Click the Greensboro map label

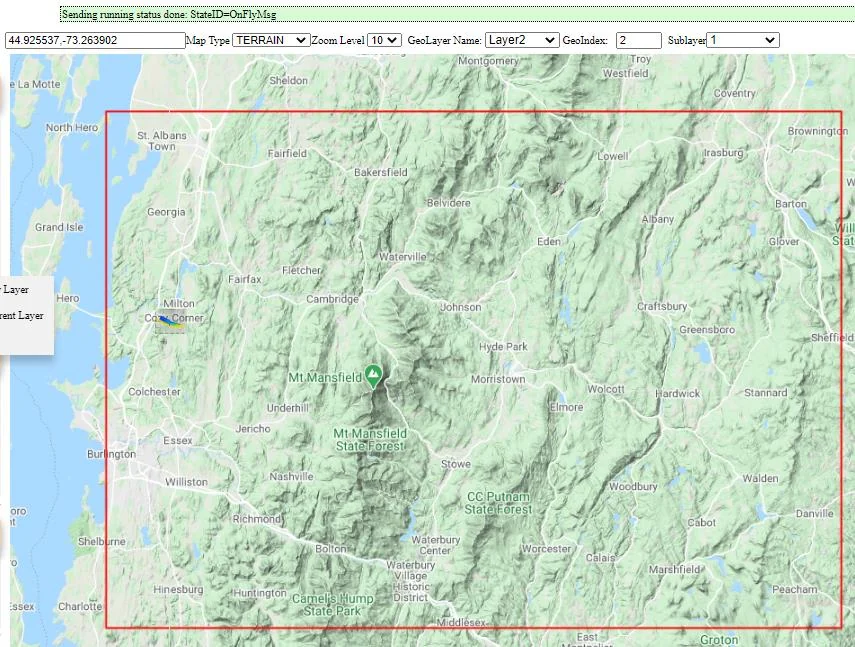707,330
